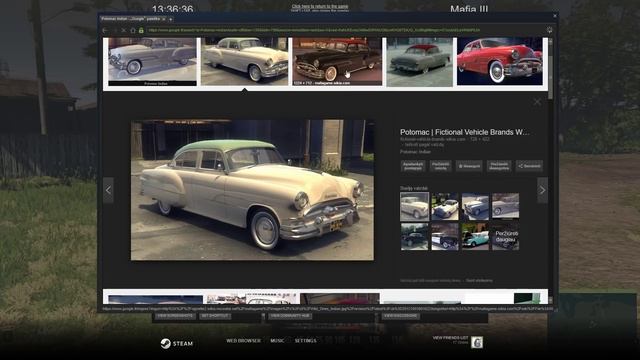Click the 'Peržiūrėti daugiau' view more tile
The image size is (640, 360).
click(505, 236)
